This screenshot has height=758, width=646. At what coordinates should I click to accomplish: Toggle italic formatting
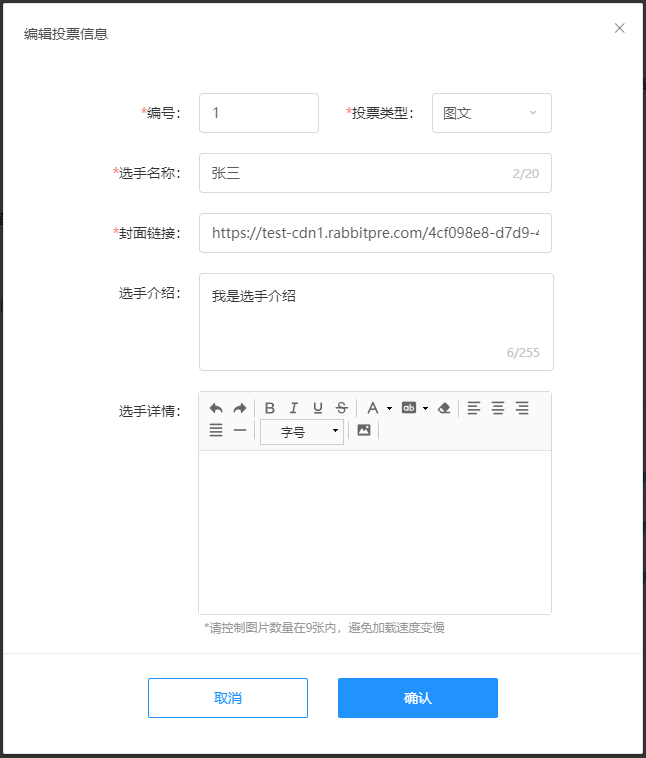[294, 408]
